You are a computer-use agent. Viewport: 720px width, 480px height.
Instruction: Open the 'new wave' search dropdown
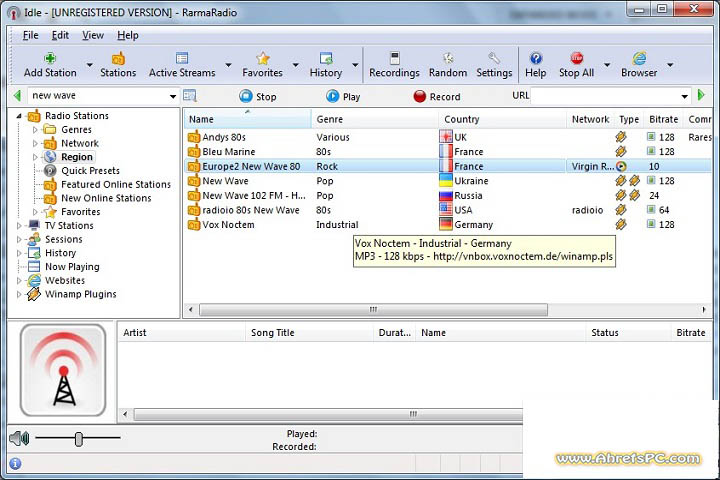tap(173, 96)
